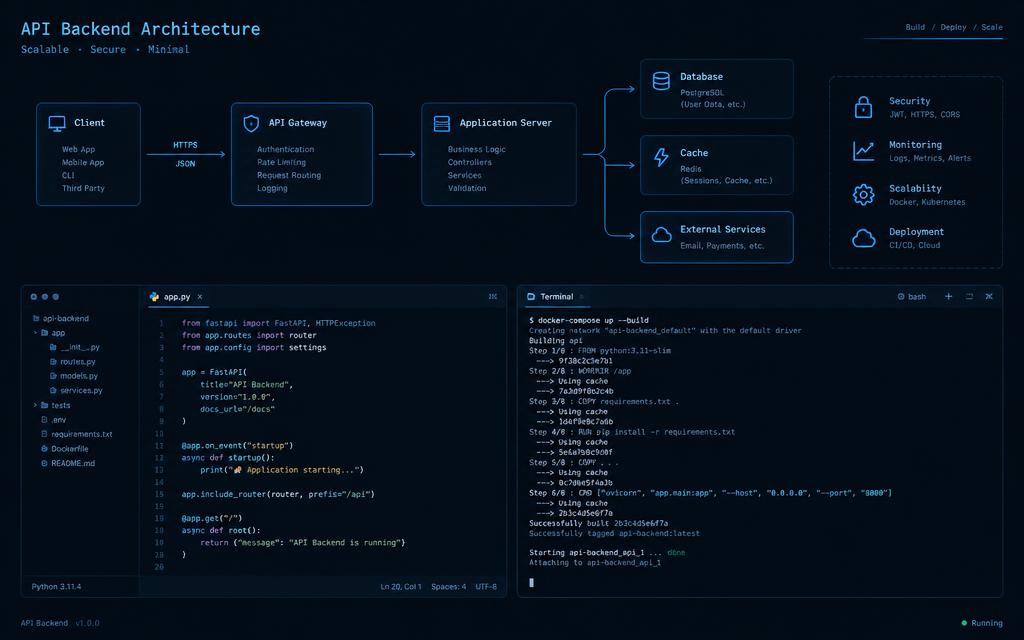Click the .env file icon
The image size is (1024, 640).
(x=44, y=420)
